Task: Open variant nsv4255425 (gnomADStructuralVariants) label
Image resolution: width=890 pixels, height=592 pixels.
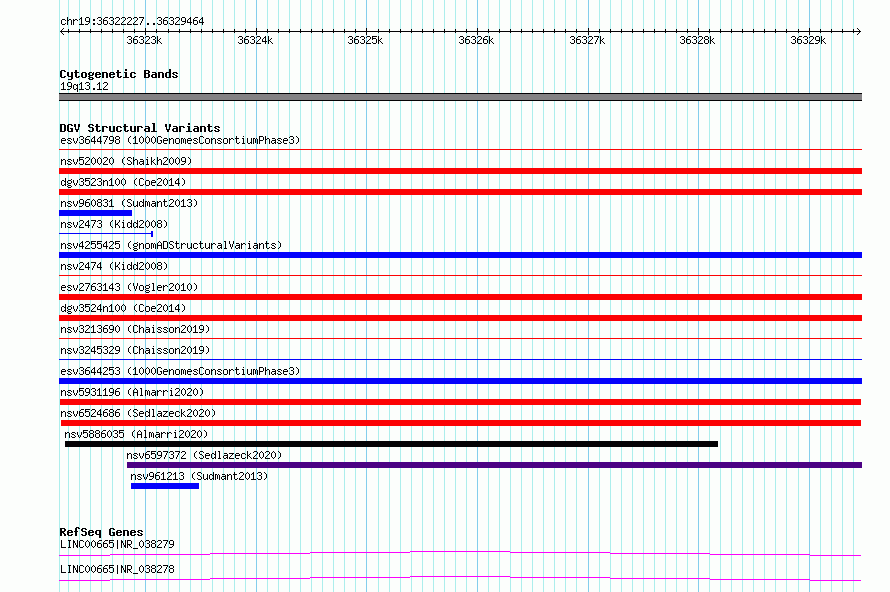Action: pos(171,245)
